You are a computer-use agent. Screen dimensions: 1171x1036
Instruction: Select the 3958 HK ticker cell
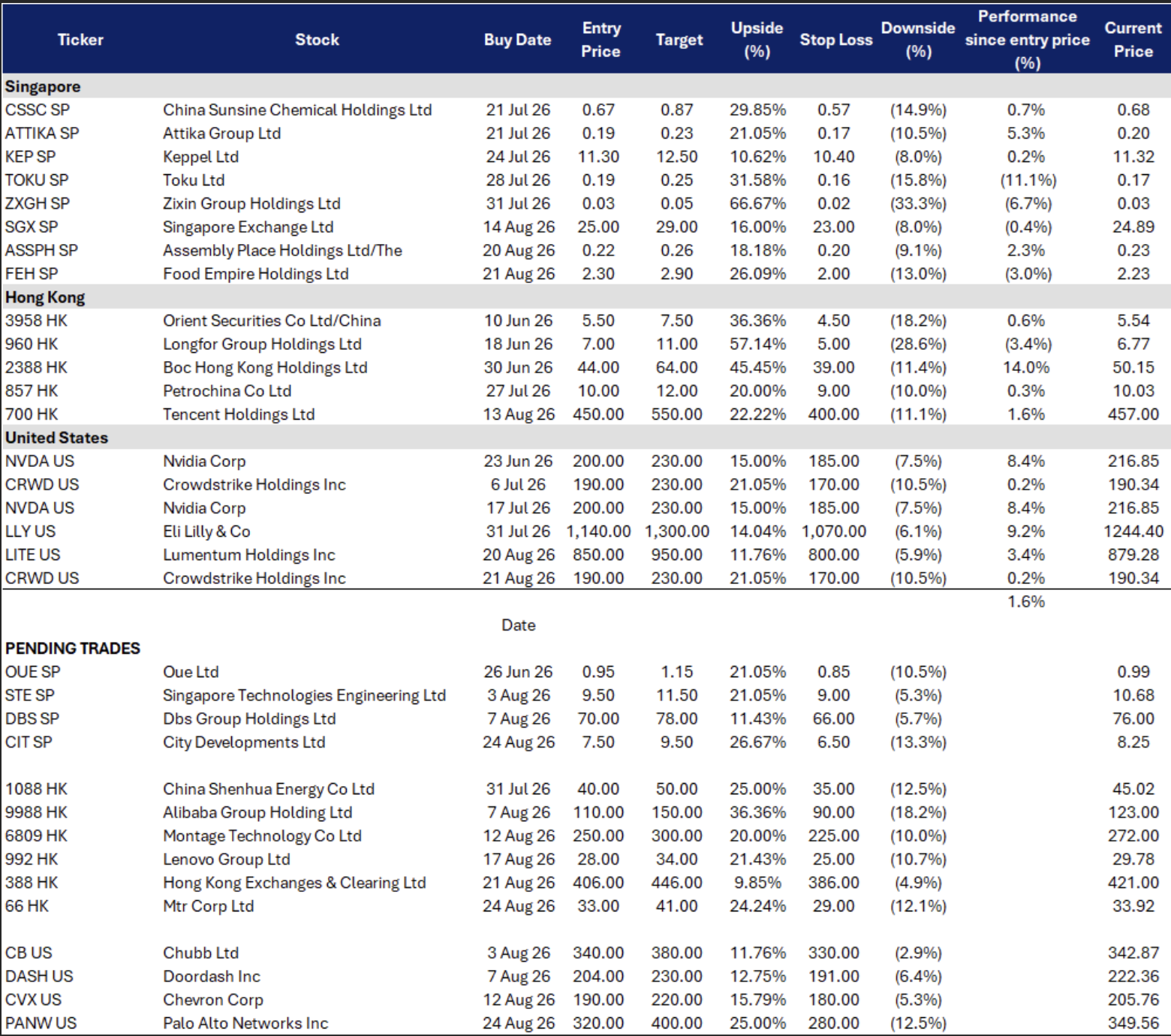(36, 321)
